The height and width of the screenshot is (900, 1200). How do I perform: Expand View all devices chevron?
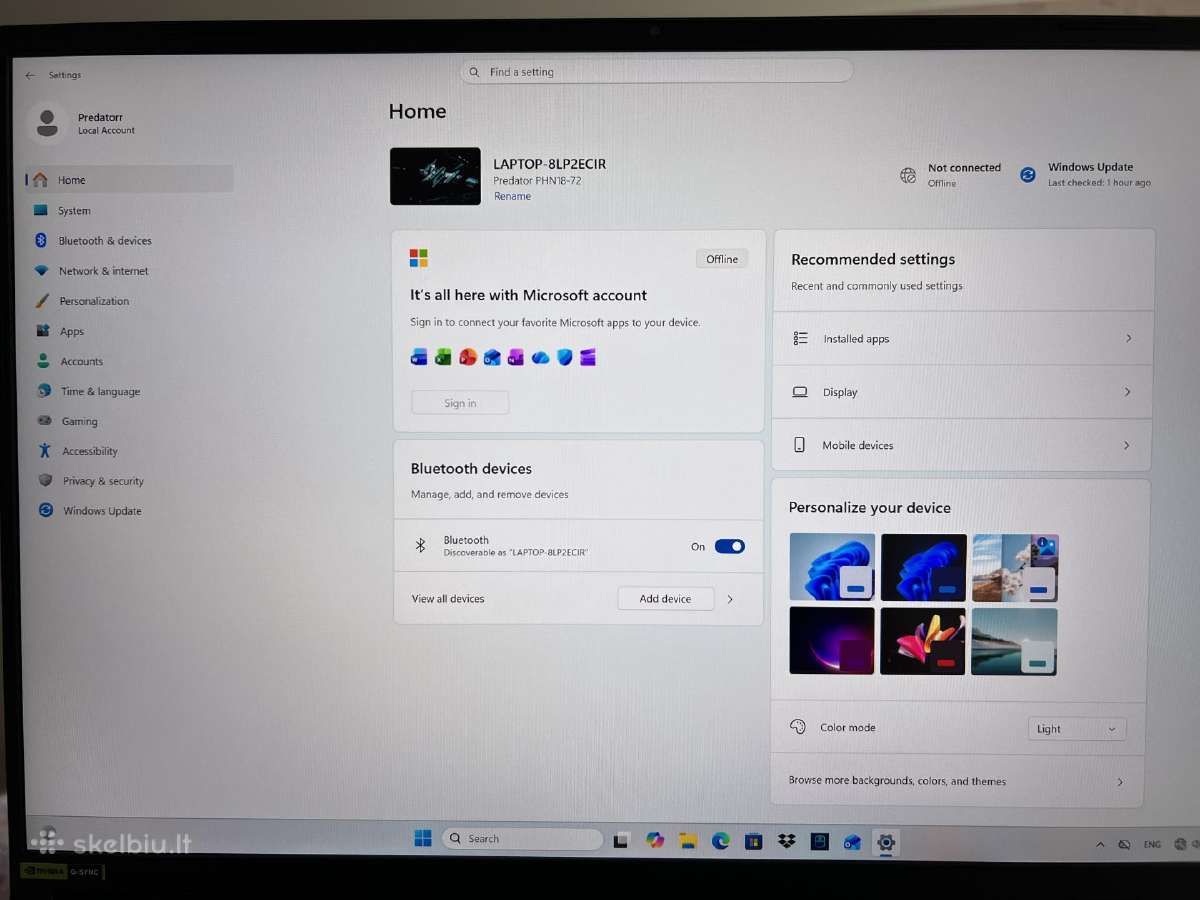pos(730,599)
